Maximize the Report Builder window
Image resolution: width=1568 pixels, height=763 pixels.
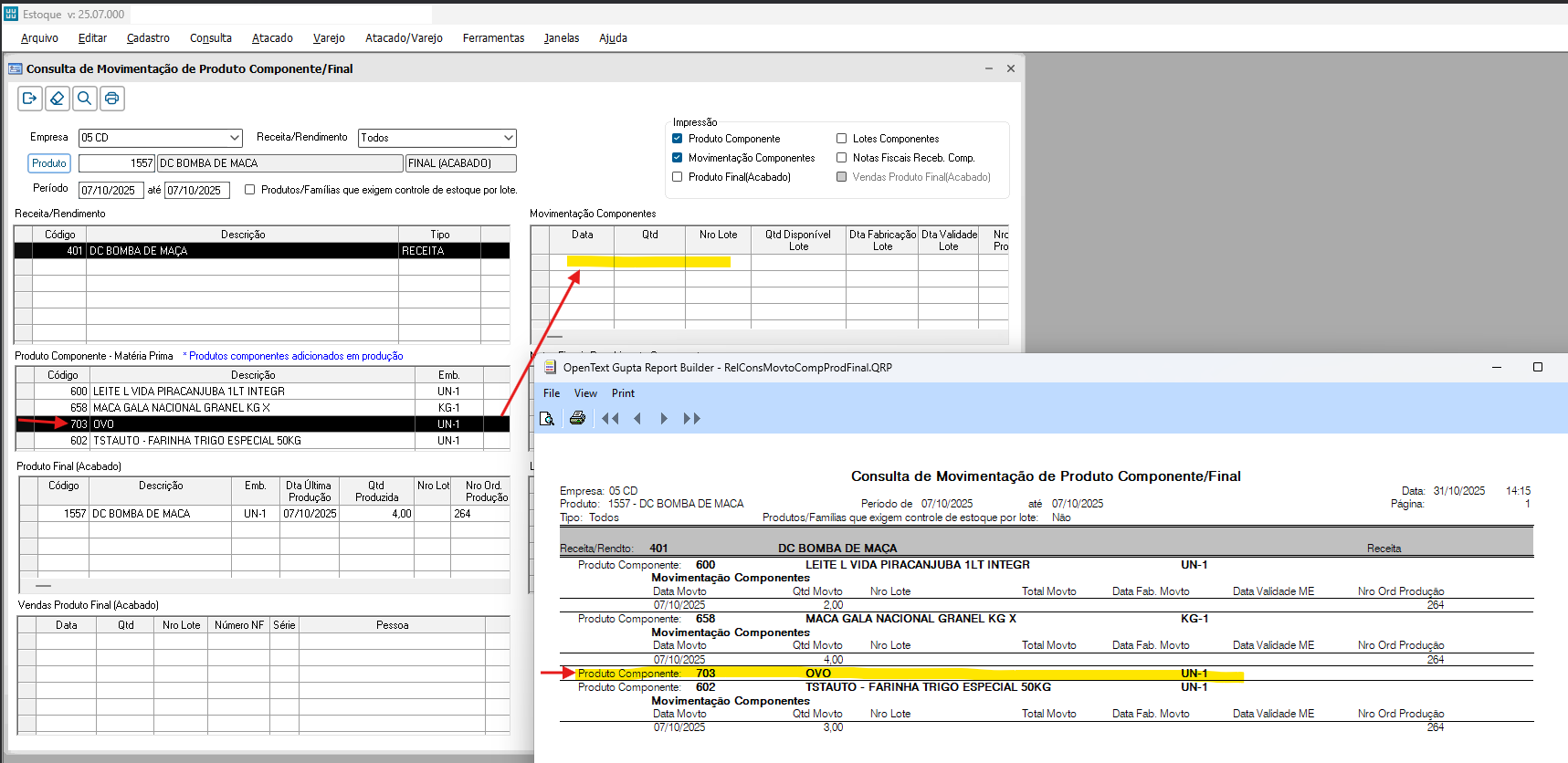1538,367
